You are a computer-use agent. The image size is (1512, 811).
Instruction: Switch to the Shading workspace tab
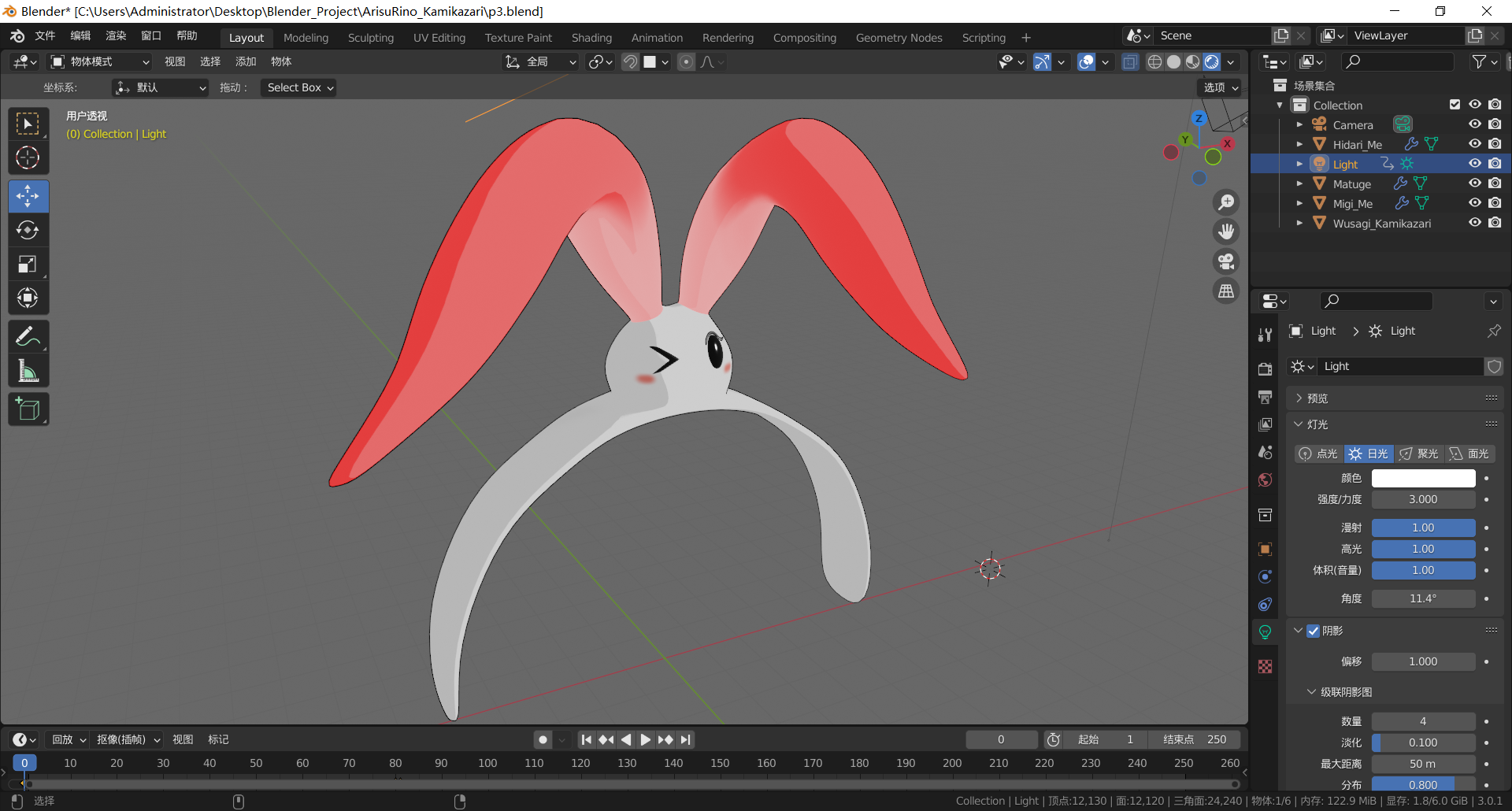591,38
